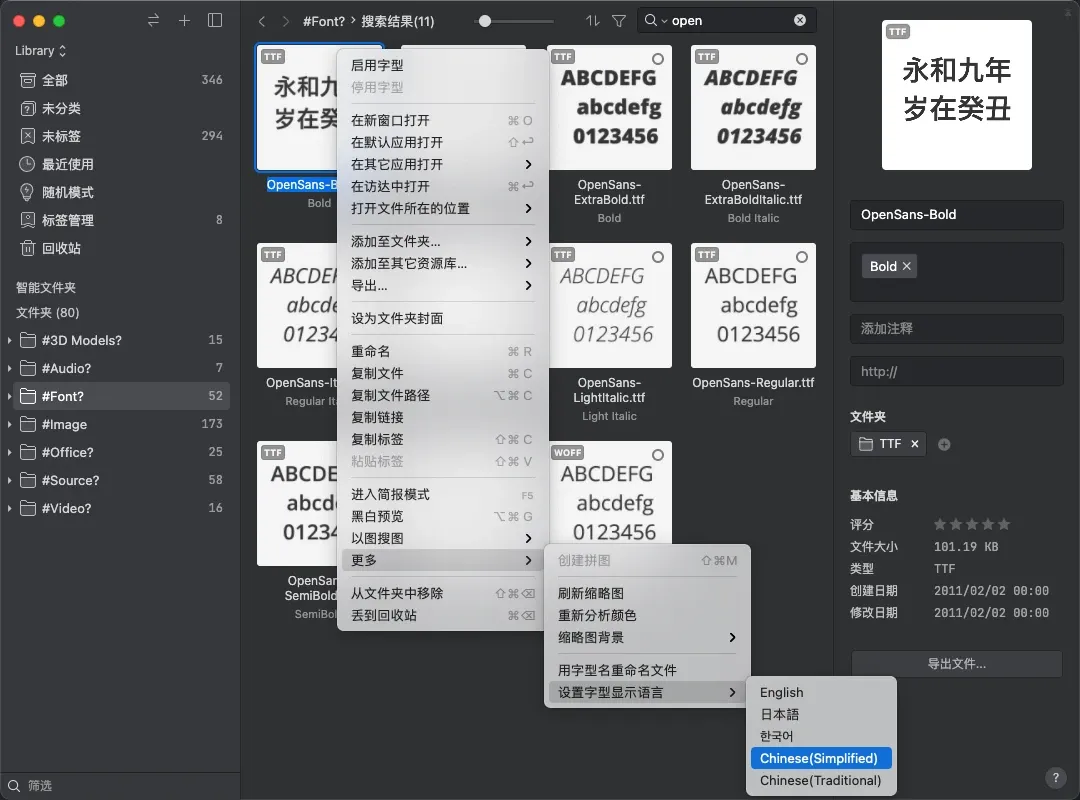Select the #Font? folder
The height and width of the screenshot is (800, 1080).
point(121,396)
